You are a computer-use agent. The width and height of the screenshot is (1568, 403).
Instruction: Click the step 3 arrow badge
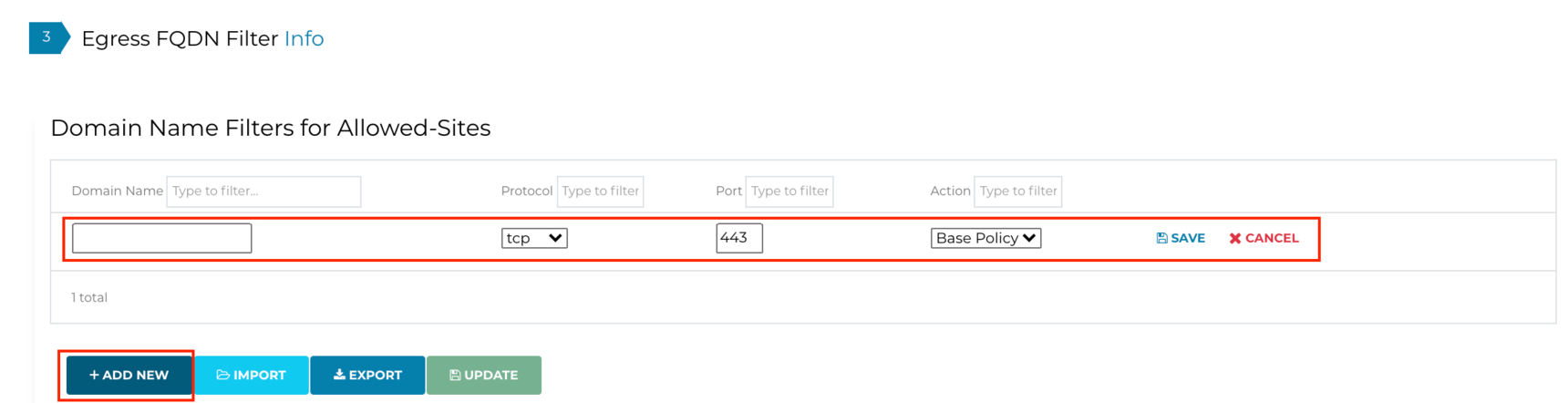pyautogui.click(x=48, y=37)
